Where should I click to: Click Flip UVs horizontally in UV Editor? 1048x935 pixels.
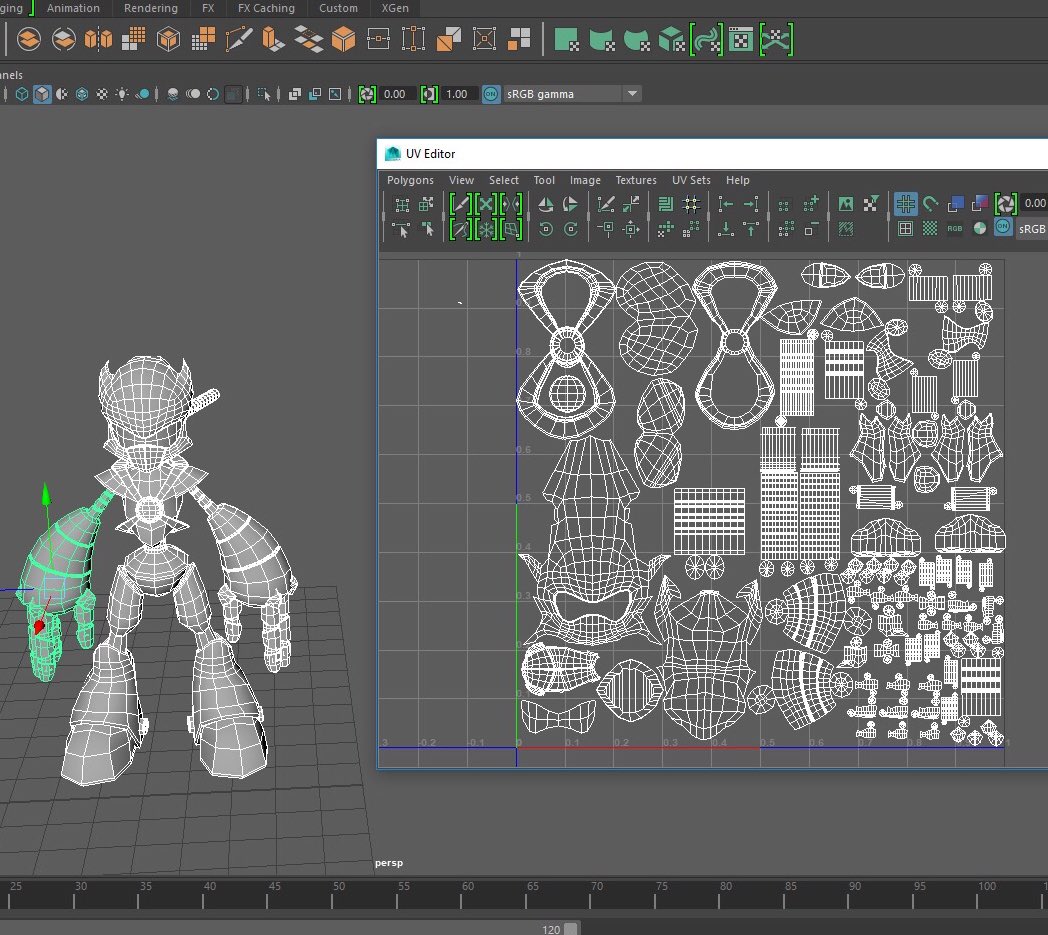coord(545,205)
